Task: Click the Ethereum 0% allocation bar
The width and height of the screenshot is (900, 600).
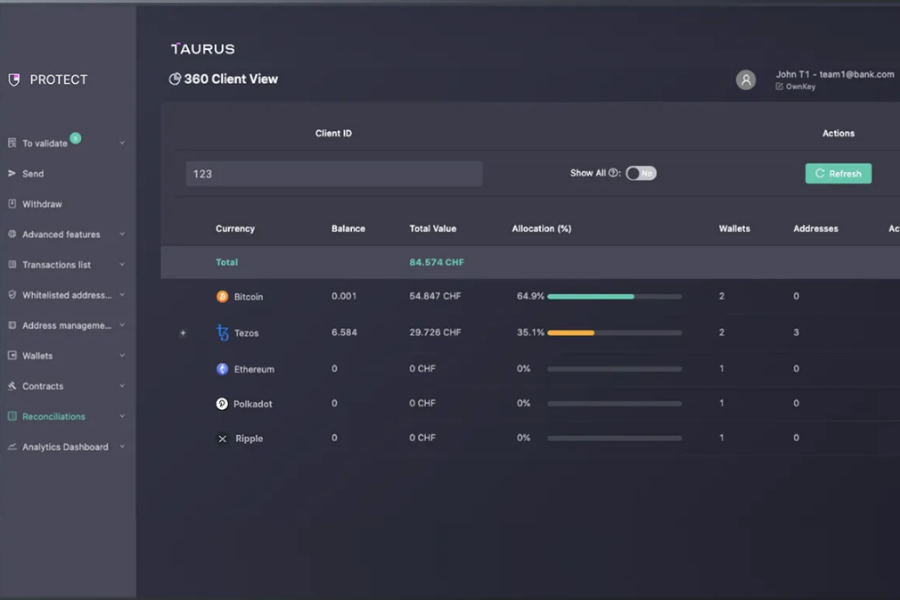Action: [x=614, y=369]
